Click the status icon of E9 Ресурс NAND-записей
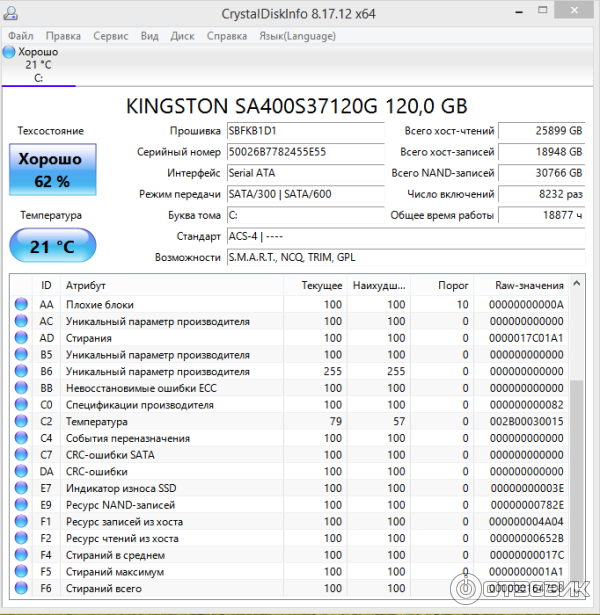600x615 pixels. [21, 504]
